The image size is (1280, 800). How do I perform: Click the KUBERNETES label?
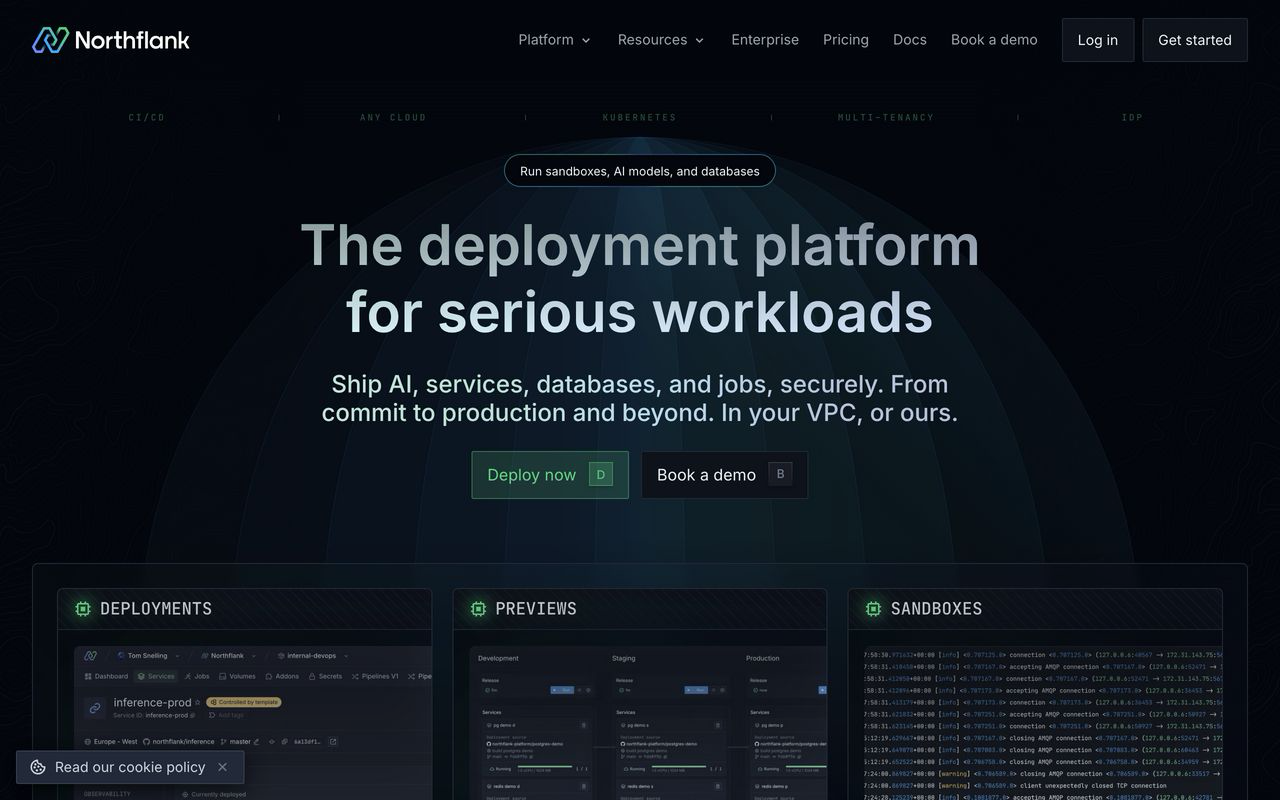(x=640, y=118)
